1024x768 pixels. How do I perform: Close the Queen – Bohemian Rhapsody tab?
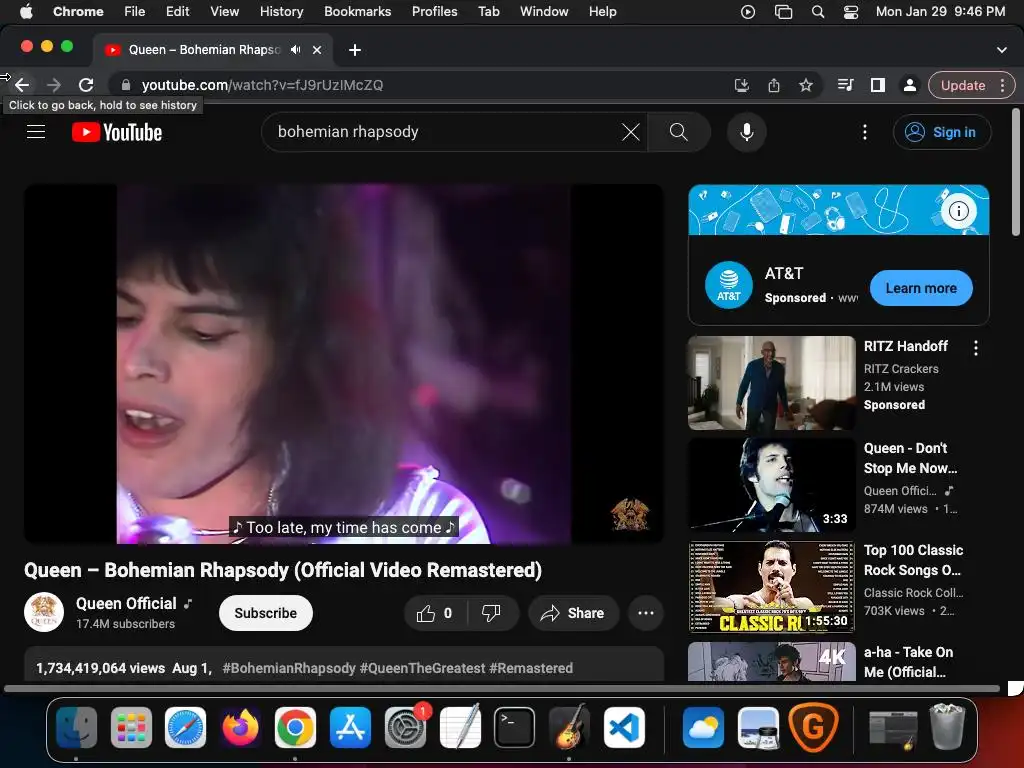coord(317,50)
